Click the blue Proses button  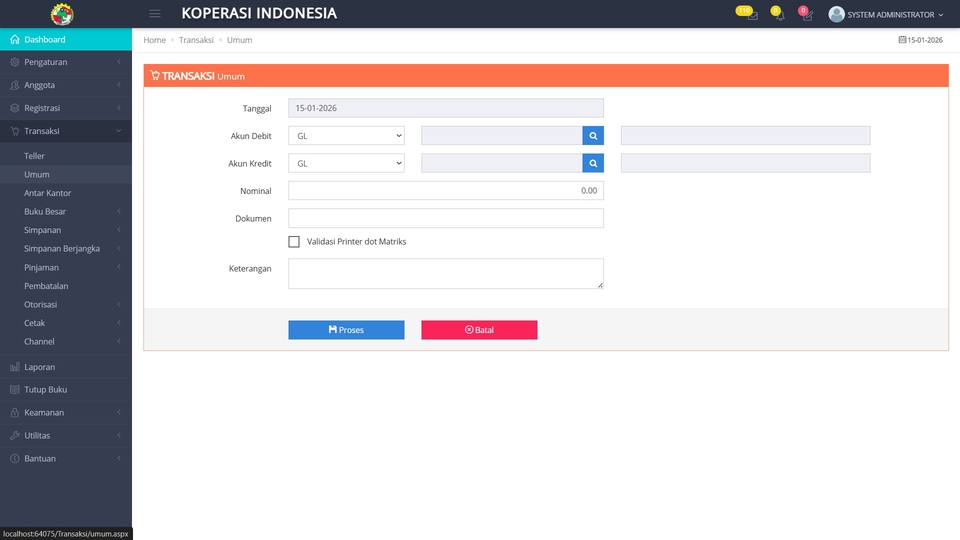[346, 330]
